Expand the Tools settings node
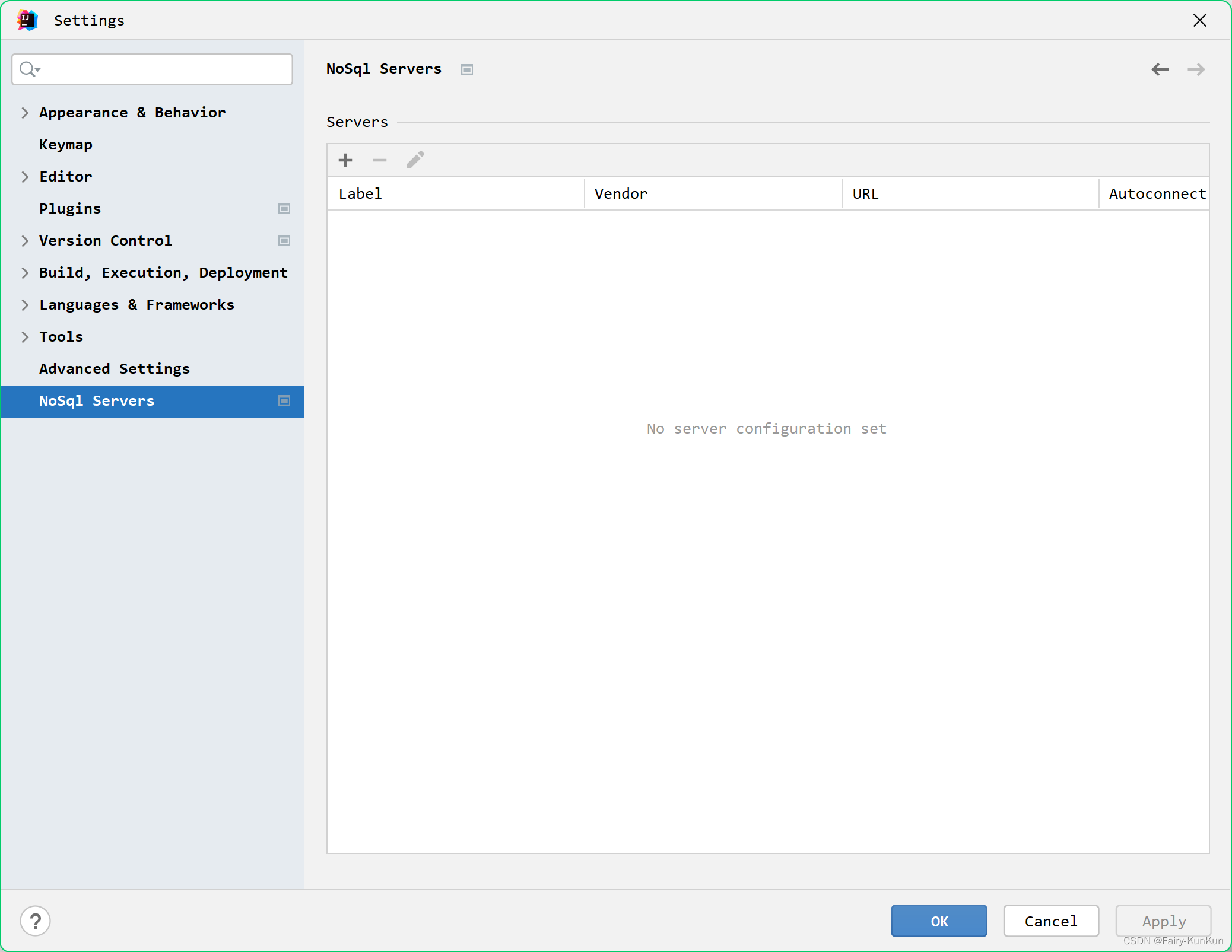The image size is (1232, 952). (x=25, y=337)
